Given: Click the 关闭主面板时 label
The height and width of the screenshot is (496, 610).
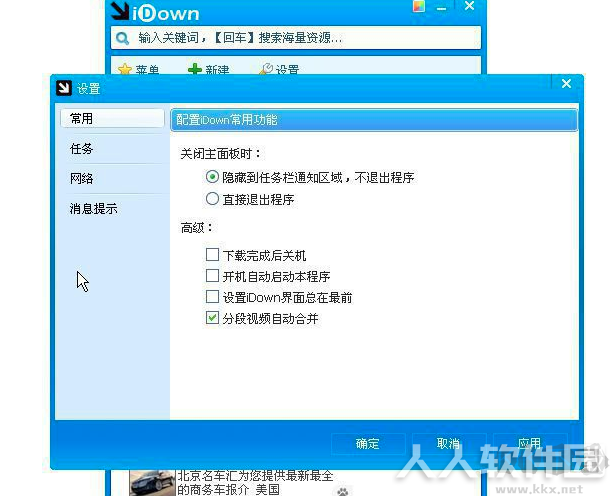Looking at the screenshot, I should pos(221,154).
